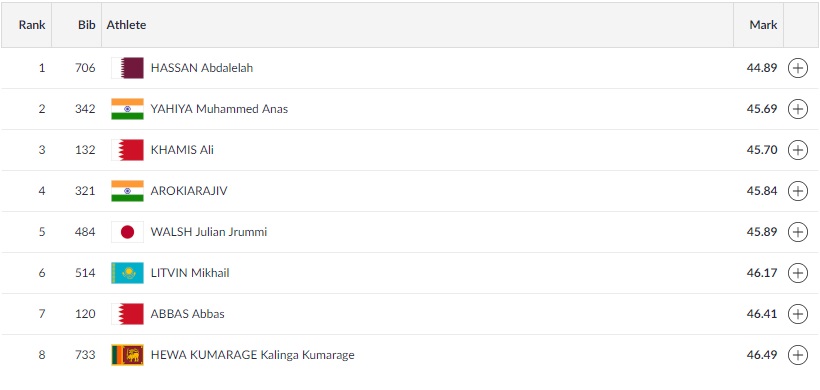Open details for KHAMIS Ali's 45.70 result
The image size is (820, 390).
798,150
